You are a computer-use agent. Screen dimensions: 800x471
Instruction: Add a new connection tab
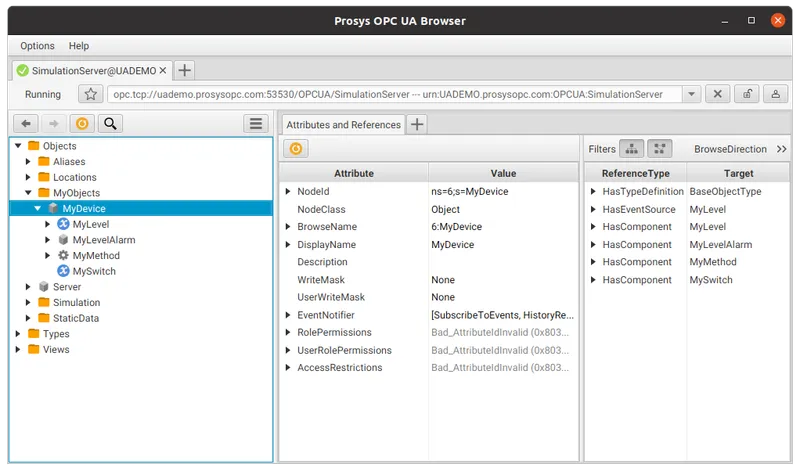coord(185,70)
